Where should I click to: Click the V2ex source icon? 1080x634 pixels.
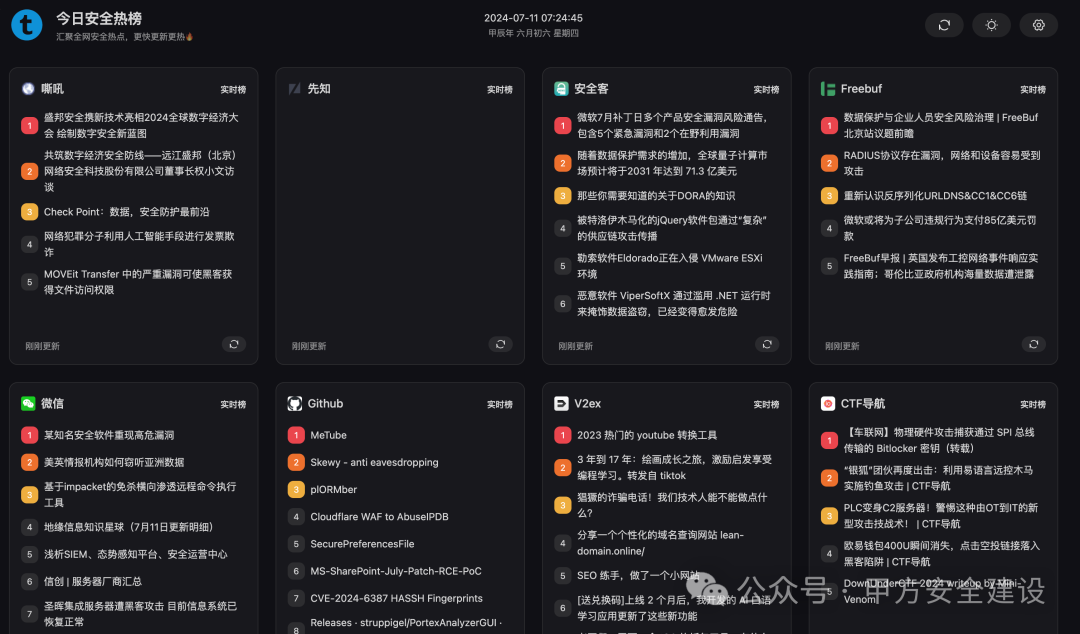pyautogui.click(x=561, y=403)
